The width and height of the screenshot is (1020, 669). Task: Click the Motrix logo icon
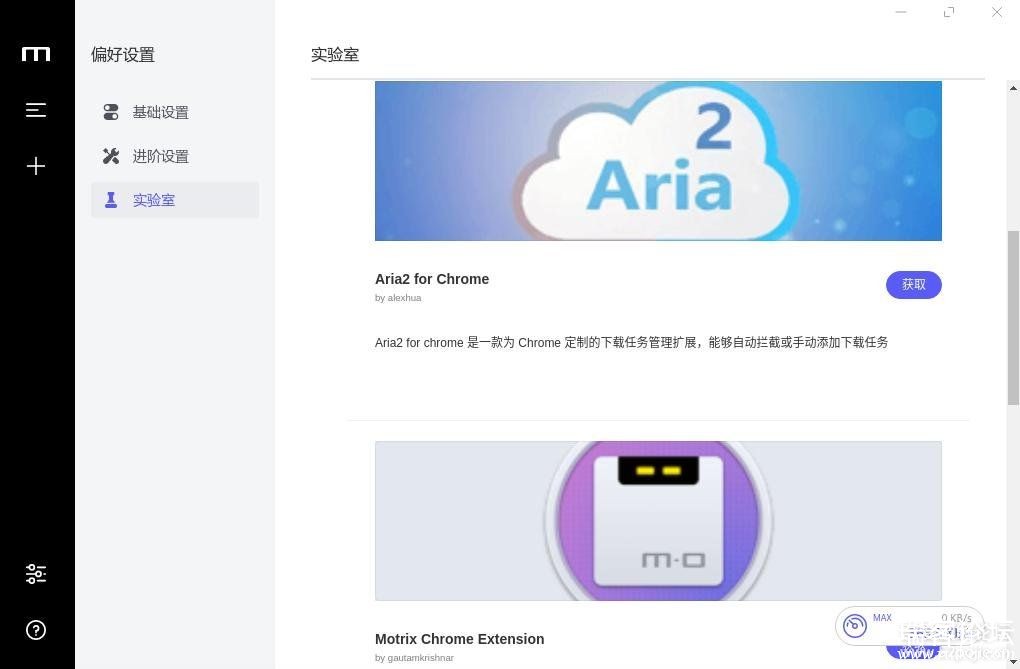pos(36,54)
